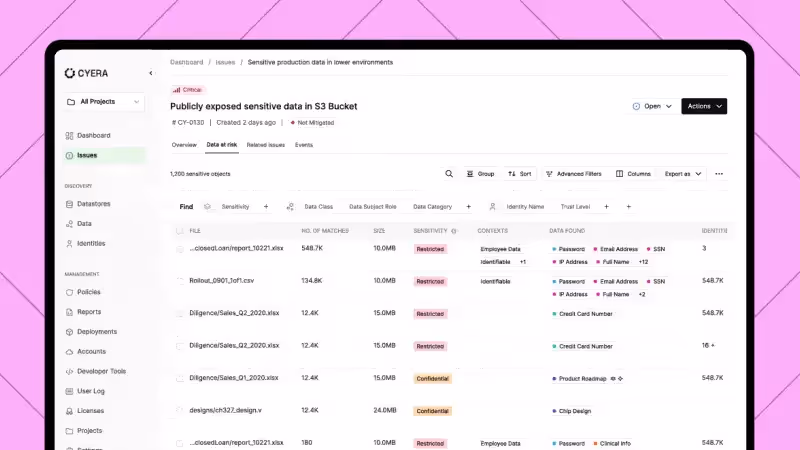Click the Critical severity badge
The height and width of the screenshot is (450, 800).
(x=187, y=90)
